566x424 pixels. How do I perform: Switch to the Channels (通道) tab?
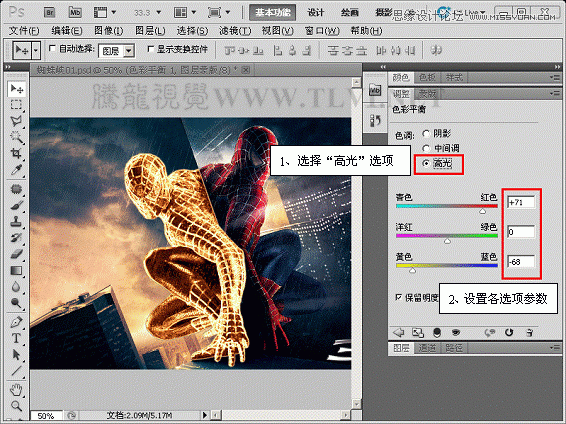click(427, 348)
